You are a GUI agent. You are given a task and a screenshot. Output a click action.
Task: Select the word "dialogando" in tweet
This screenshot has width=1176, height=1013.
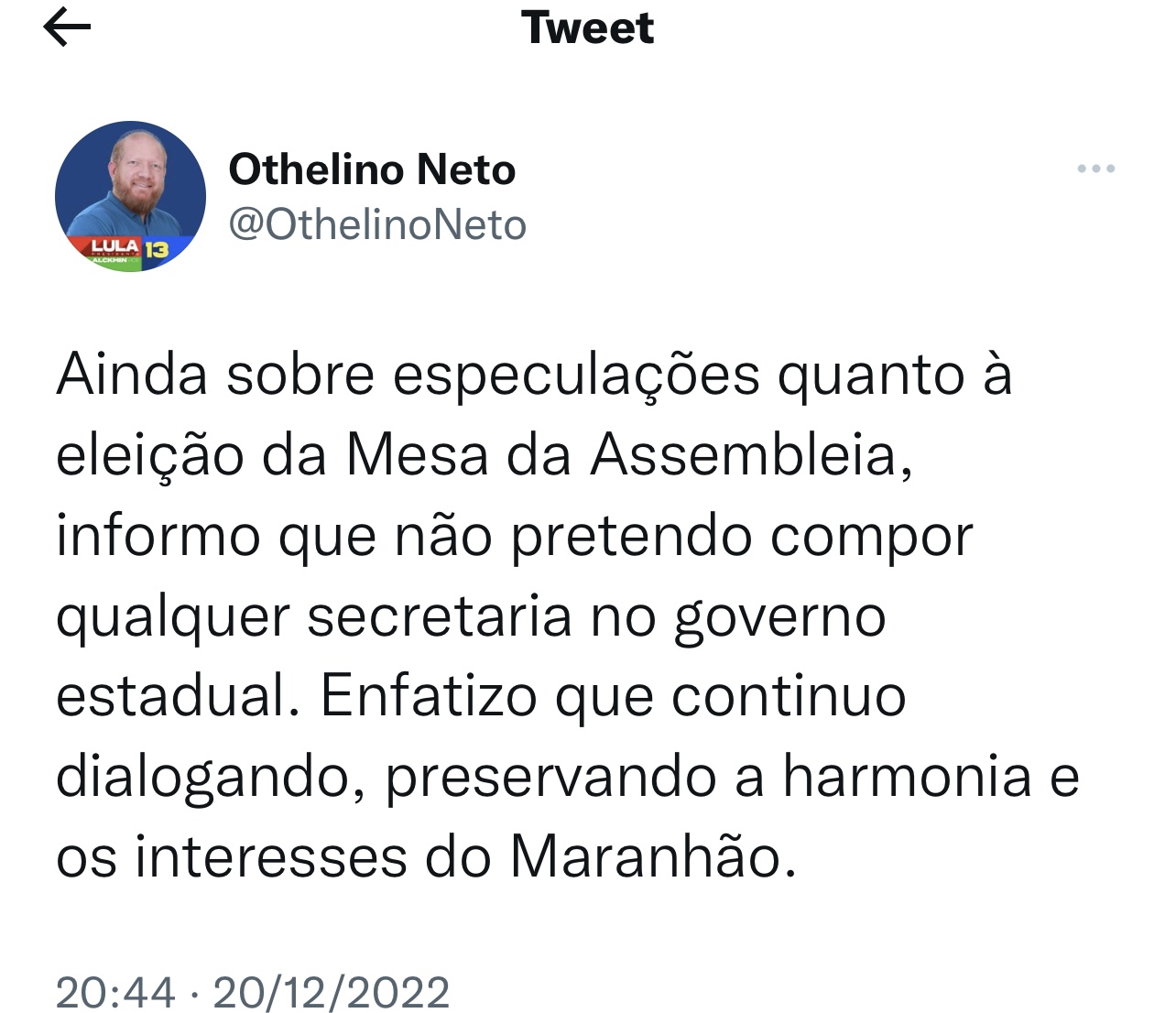point(203,779)
